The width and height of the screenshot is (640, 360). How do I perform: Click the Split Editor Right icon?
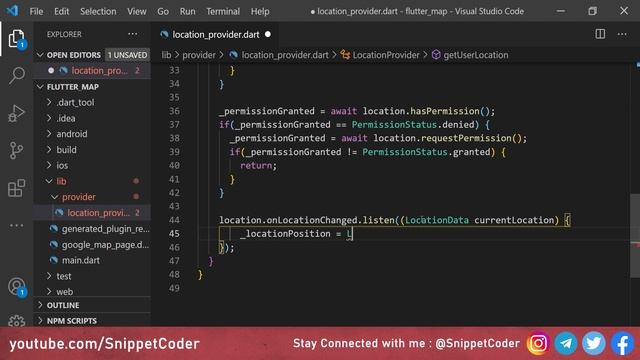pyautogui.click(x=600, y=34)
